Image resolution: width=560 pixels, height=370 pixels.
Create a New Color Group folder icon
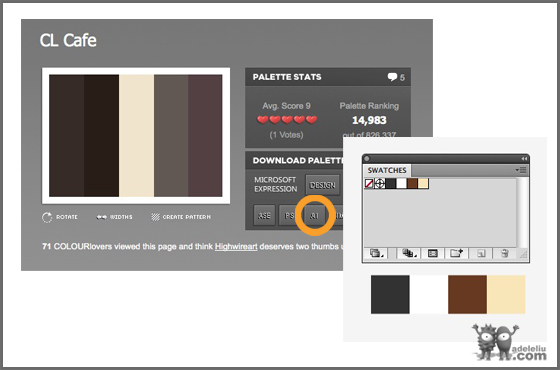[457, 253]
